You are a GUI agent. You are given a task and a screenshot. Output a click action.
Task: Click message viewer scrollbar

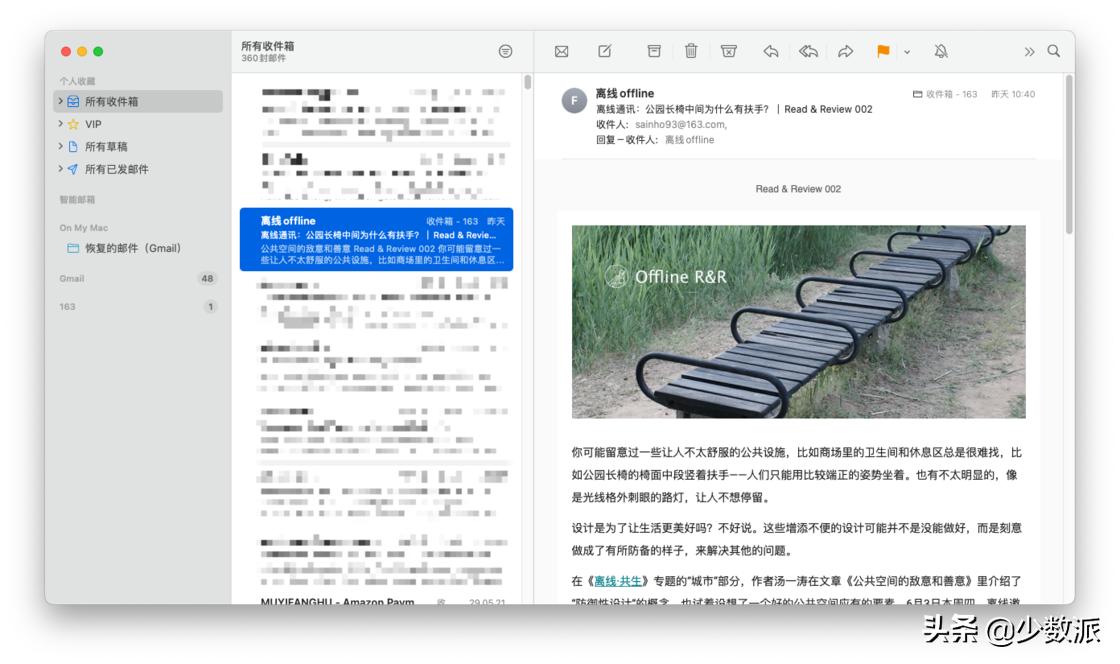coord(1069,155)
